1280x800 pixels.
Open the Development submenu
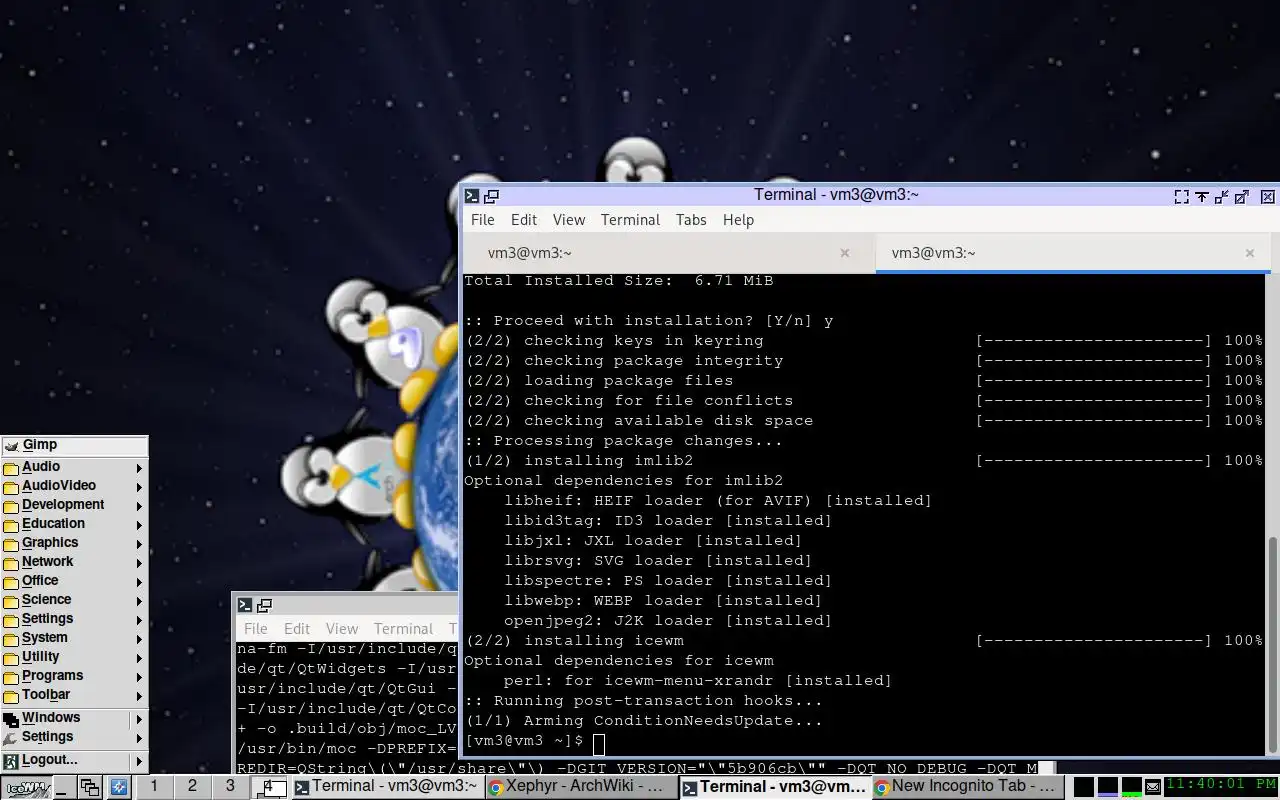75,505
